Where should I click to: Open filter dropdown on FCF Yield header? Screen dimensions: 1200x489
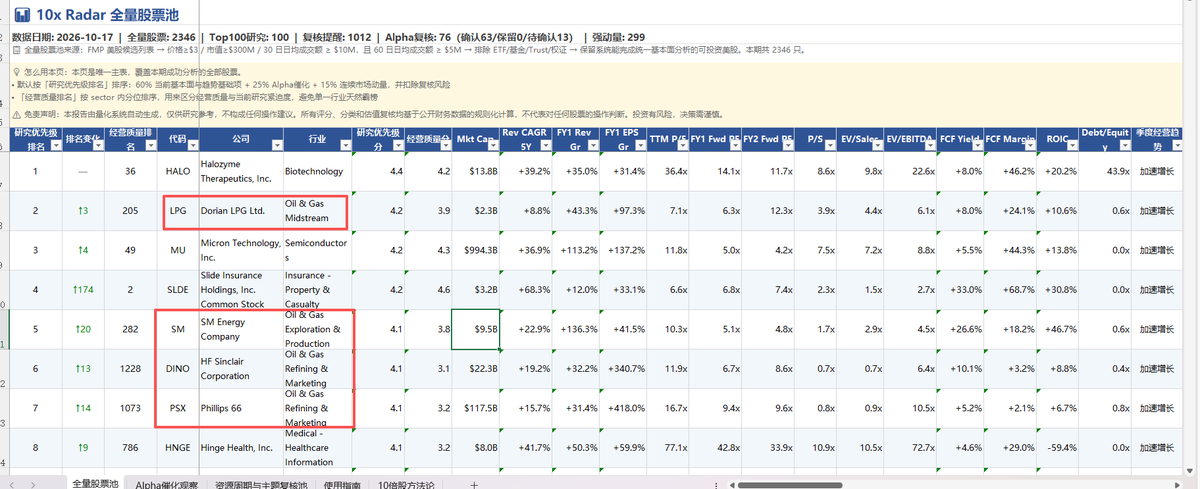pos(976,145)
